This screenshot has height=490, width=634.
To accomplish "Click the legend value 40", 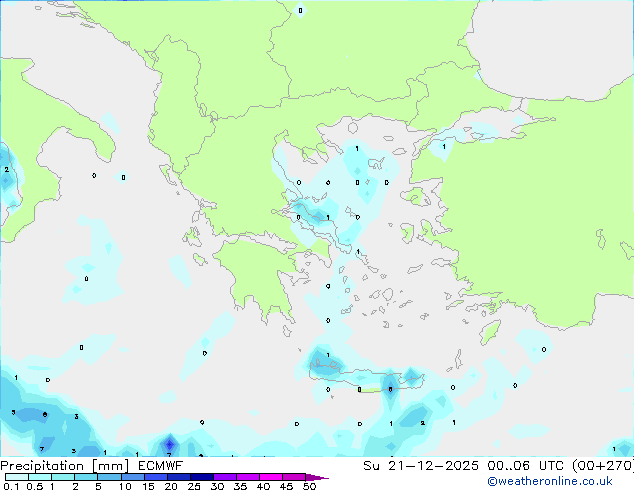I will point(263,486).
